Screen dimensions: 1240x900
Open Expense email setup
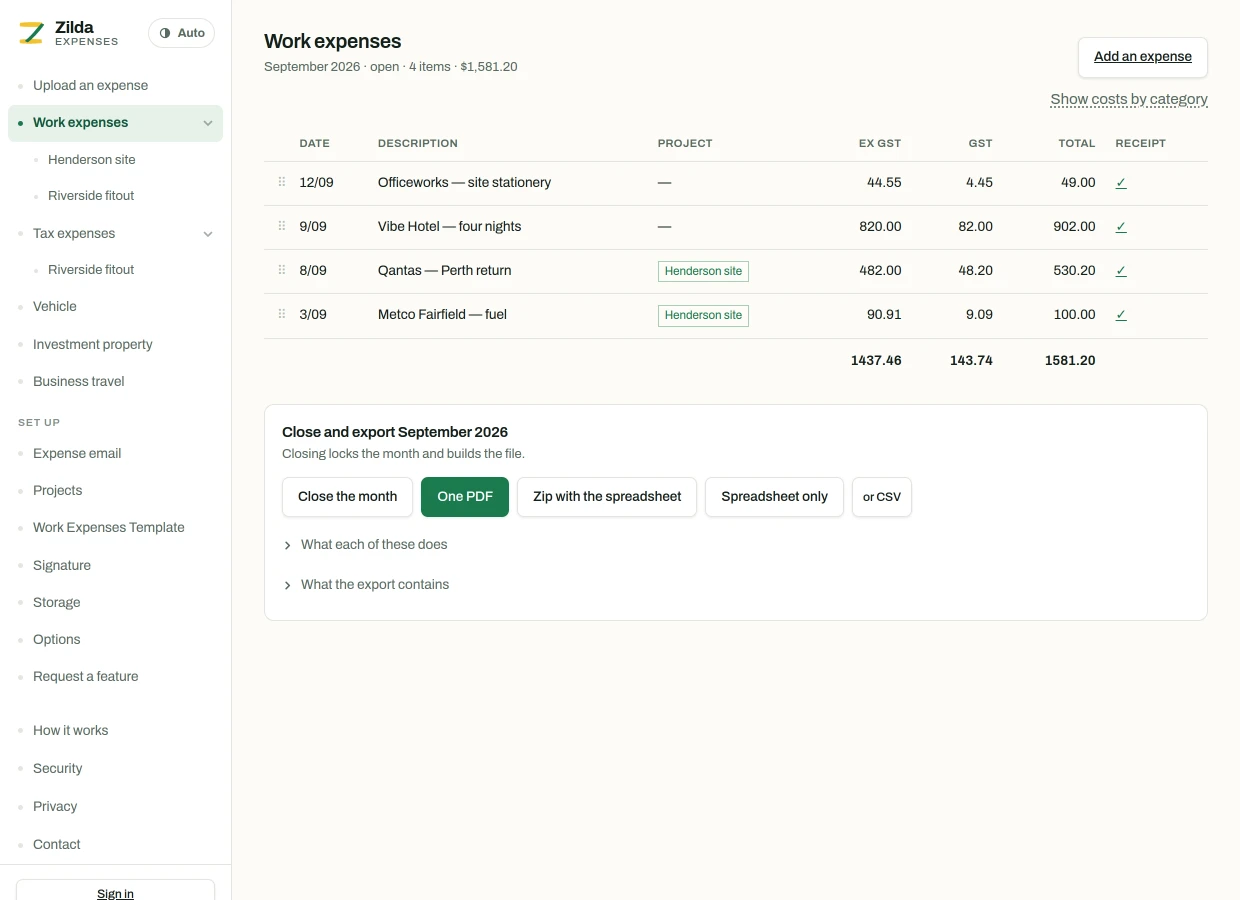77,453
